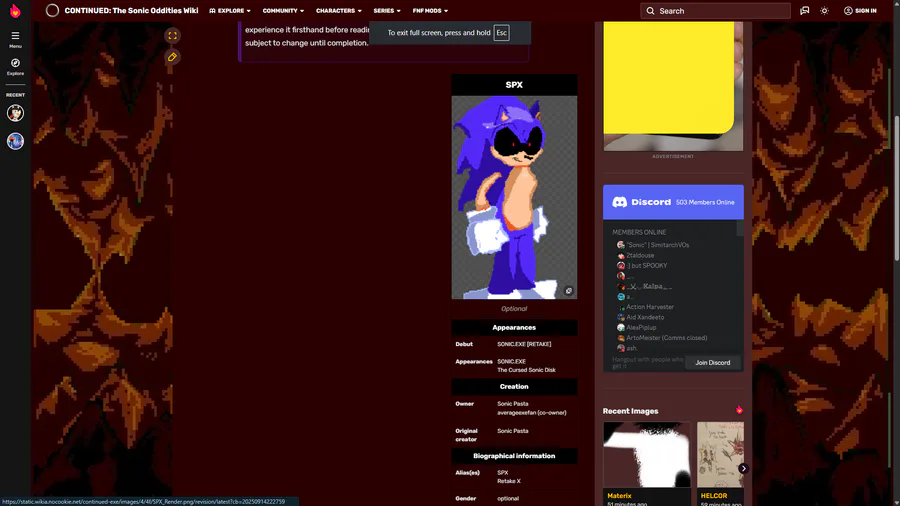
Task: Click Discord member "2taldouse"
Action: click(640, 255)
